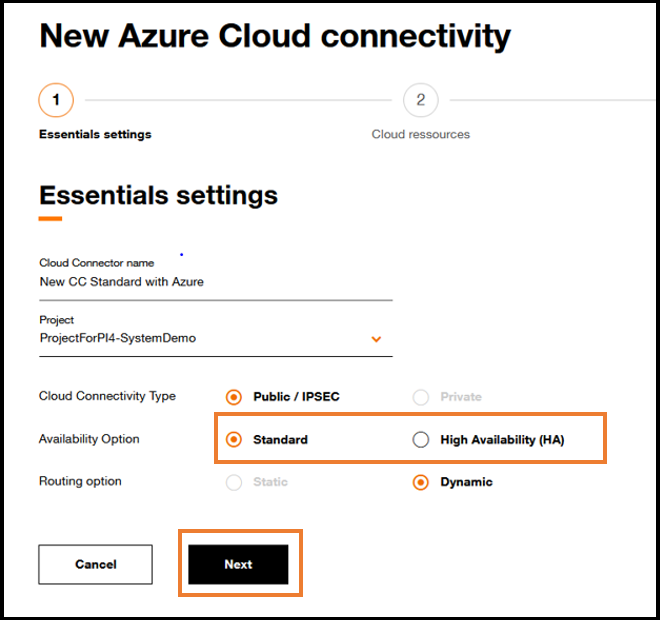
Task: Click the large Essentials settings section heading
Action: pyautogui.click(x=158, y=196)
